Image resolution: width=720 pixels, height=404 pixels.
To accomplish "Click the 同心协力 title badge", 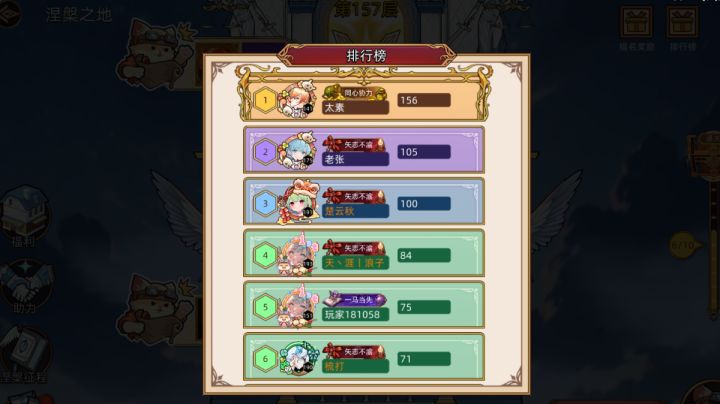I will click(x=354, y=93).
